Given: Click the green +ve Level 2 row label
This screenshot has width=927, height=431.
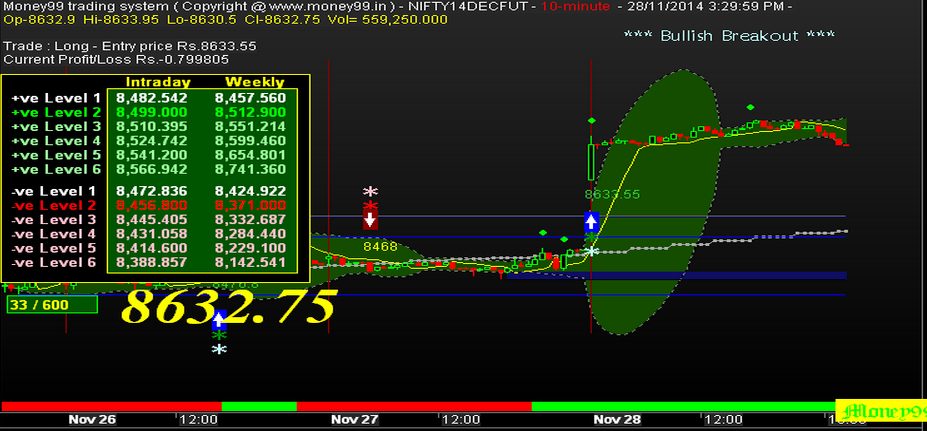Looking at the screenshot, I should [56, 112].
